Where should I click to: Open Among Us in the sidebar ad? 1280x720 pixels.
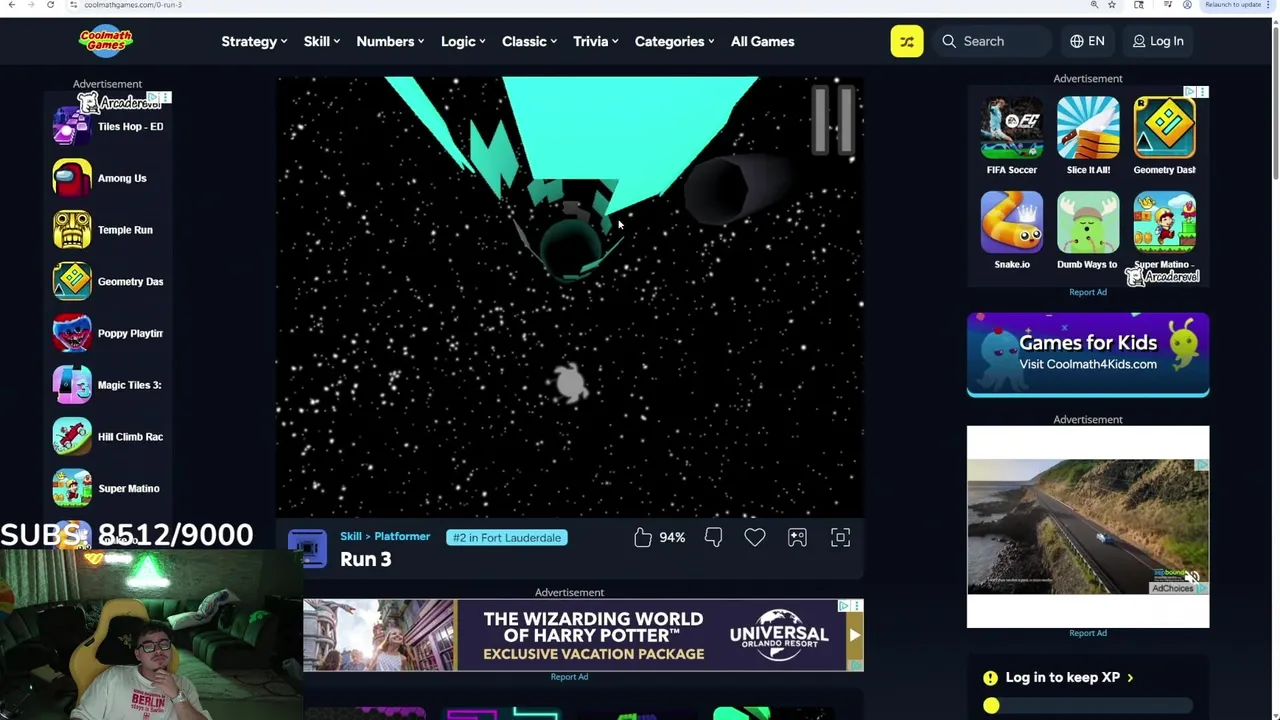click(x=100, y=178)
